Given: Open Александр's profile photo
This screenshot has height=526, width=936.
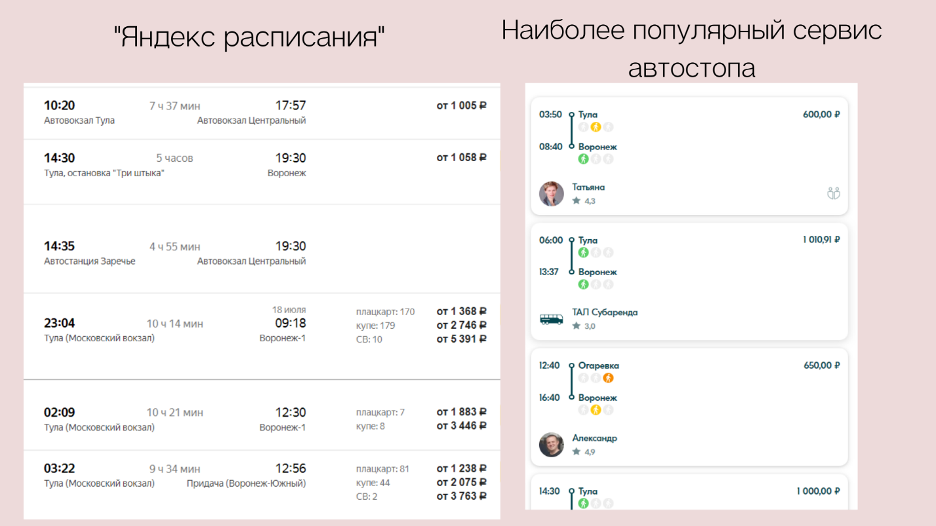Looking at the screenshot, I should pyautogui.click(x=551, y=445).
